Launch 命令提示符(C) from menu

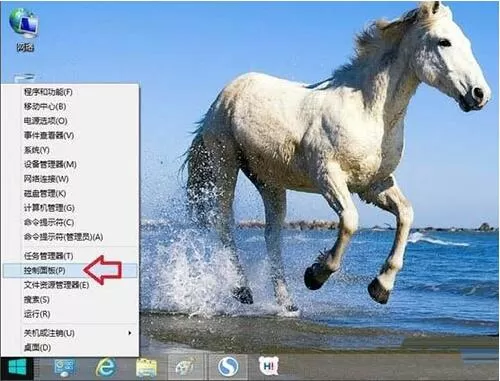[71, 223]
